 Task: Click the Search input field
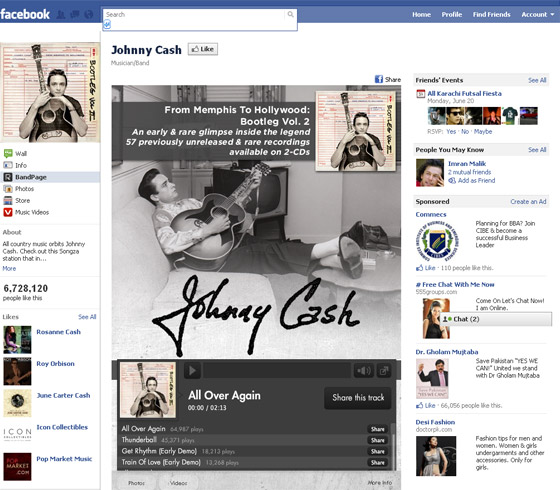195,14
